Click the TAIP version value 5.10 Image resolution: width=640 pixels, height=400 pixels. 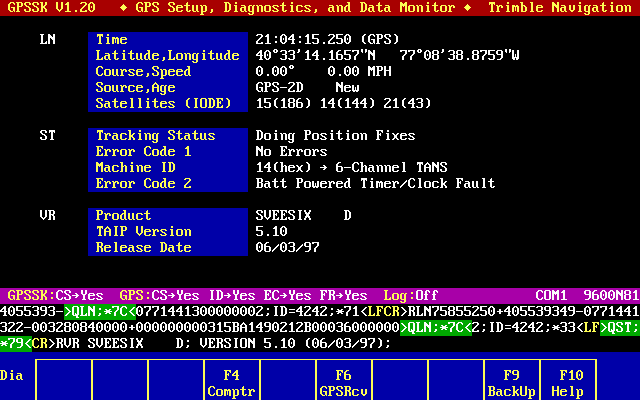point(271,231)
